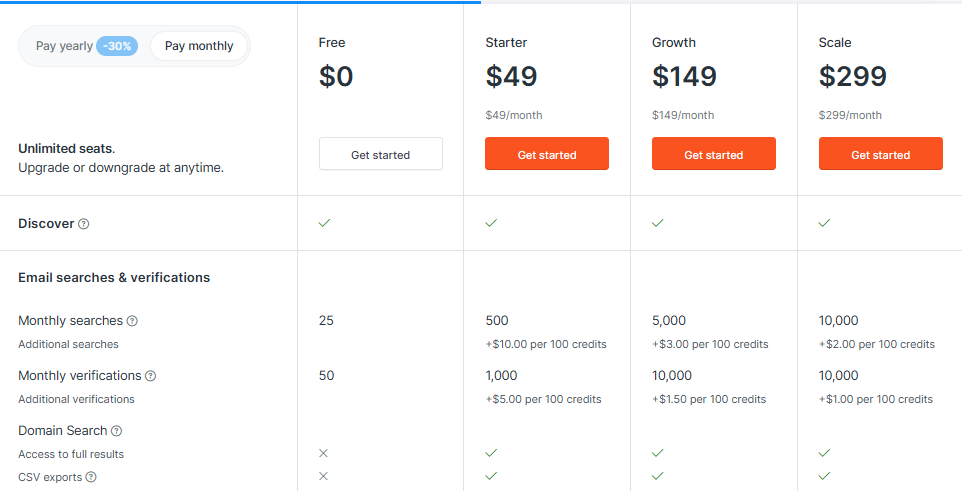Click the Growth plan $149 price
Viewport: 962px width, 491px height.
(x=684, y=77)
